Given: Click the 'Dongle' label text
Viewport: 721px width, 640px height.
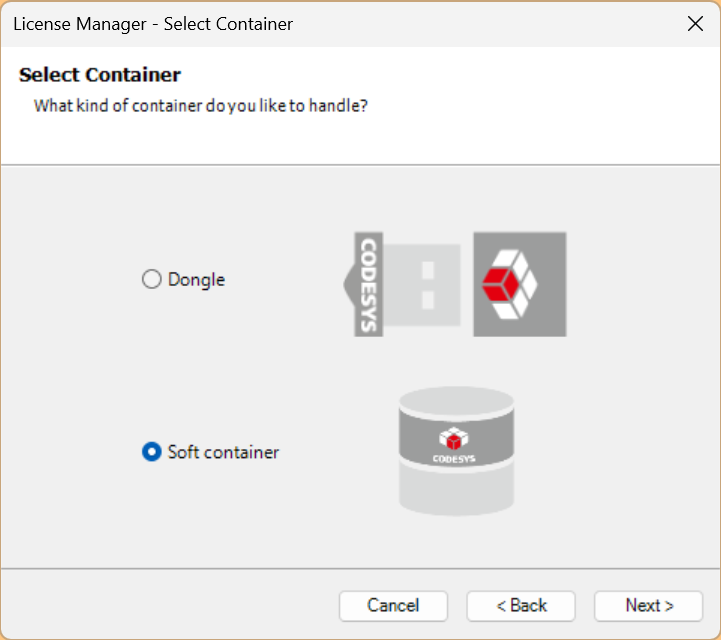Looking at the screenshot, I should point(196,280).
